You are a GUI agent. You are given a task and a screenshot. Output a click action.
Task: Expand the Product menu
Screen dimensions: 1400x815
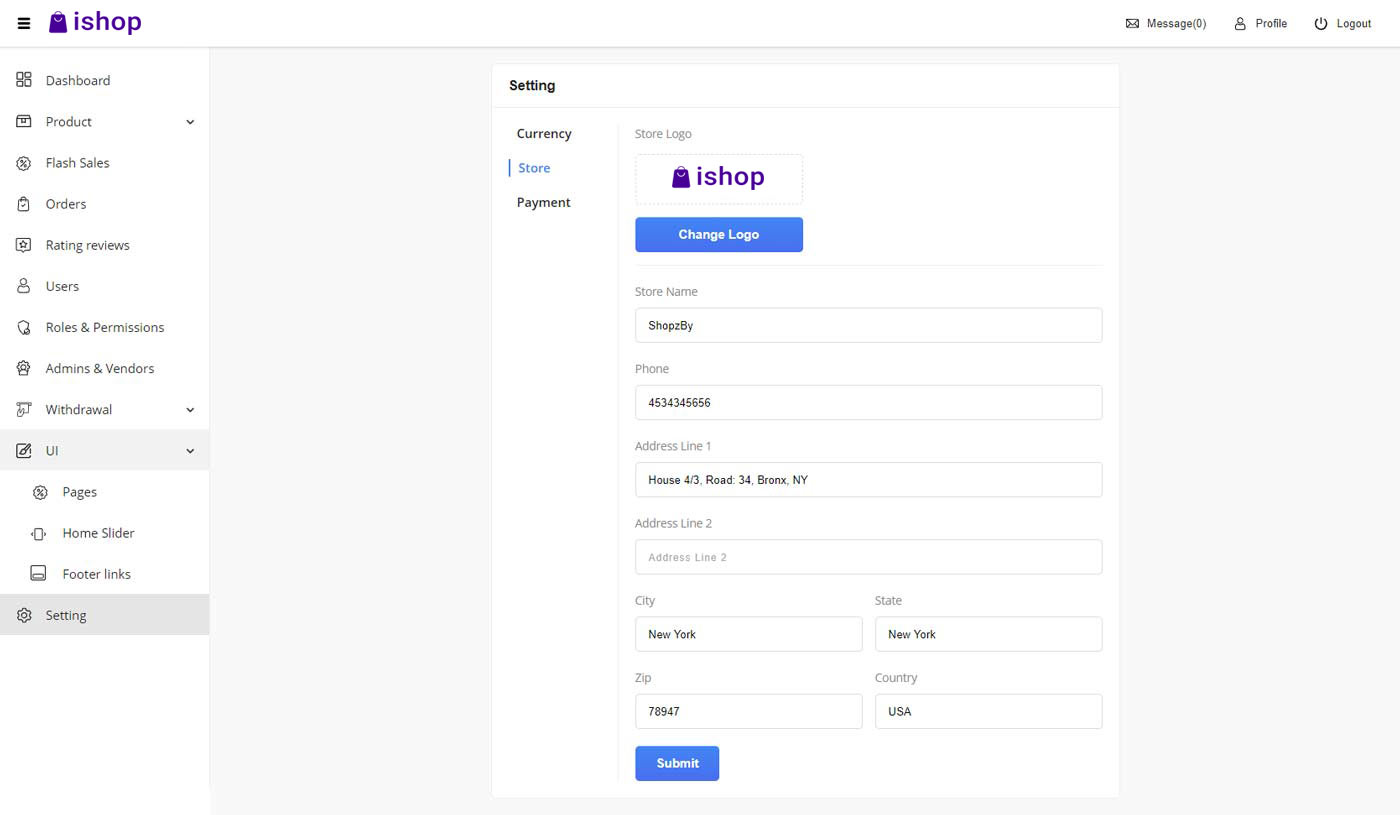[x=190, y=121]
